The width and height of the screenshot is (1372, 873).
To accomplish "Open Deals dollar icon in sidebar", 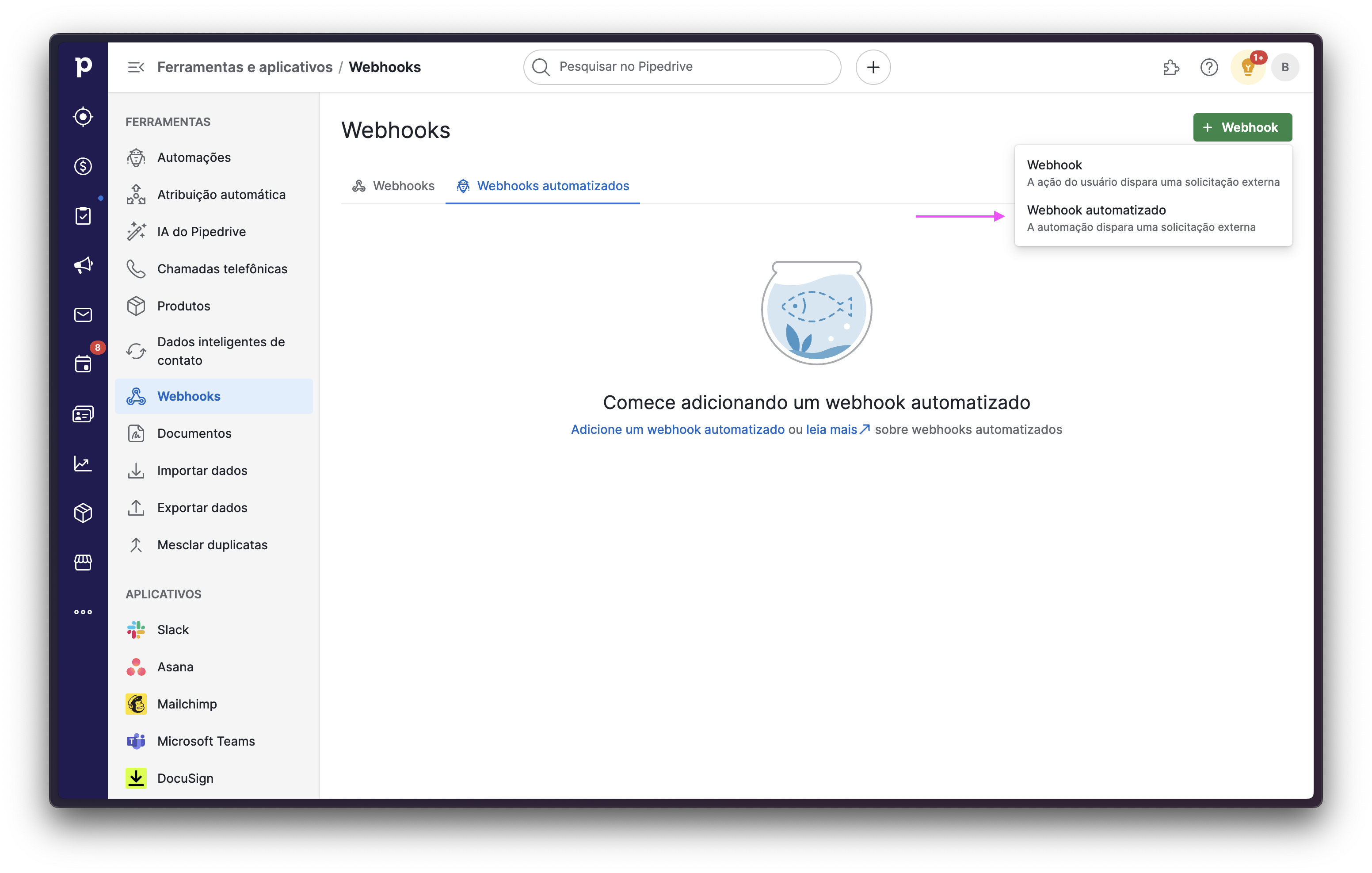I will [x=83, y=166].
